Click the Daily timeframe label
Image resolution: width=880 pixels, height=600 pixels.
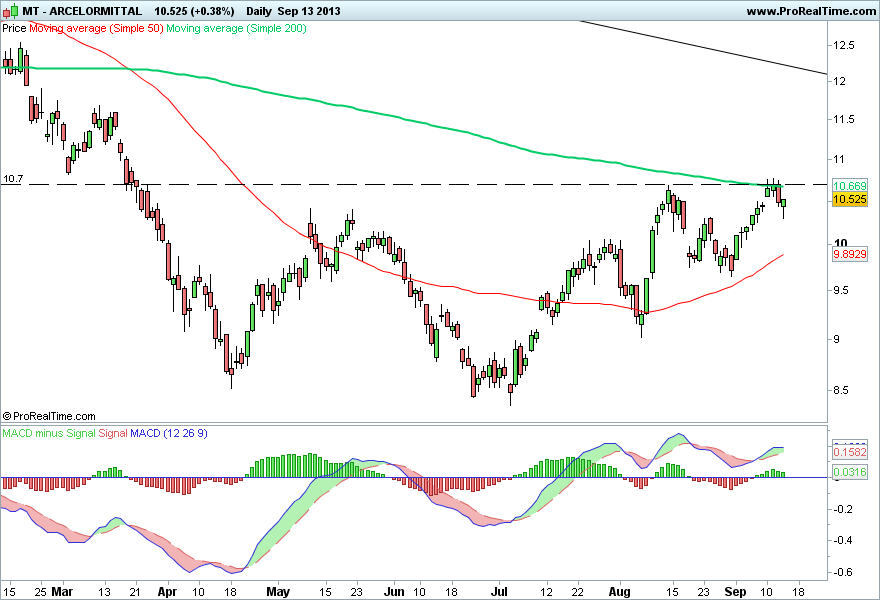click(259, 11)
